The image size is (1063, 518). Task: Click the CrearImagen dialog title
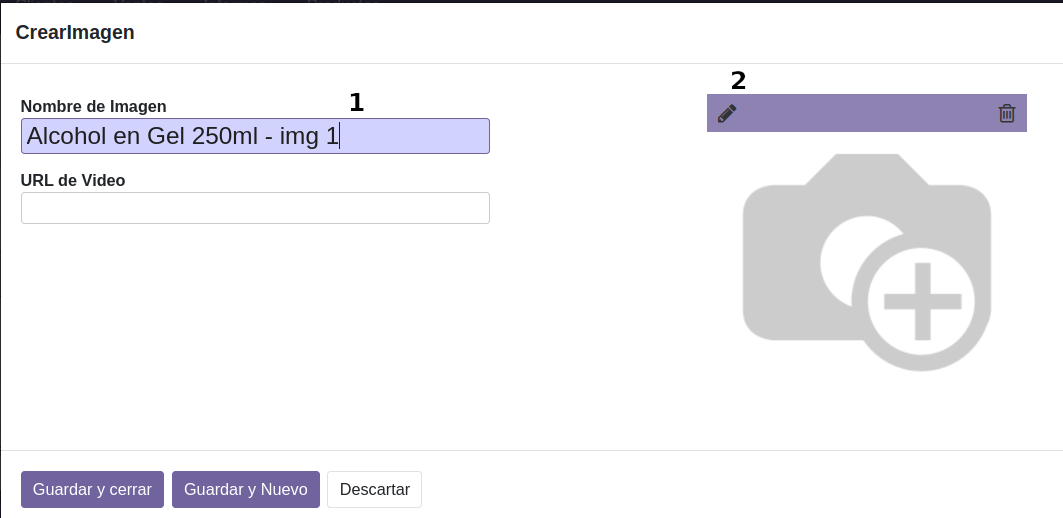point(75,33)
